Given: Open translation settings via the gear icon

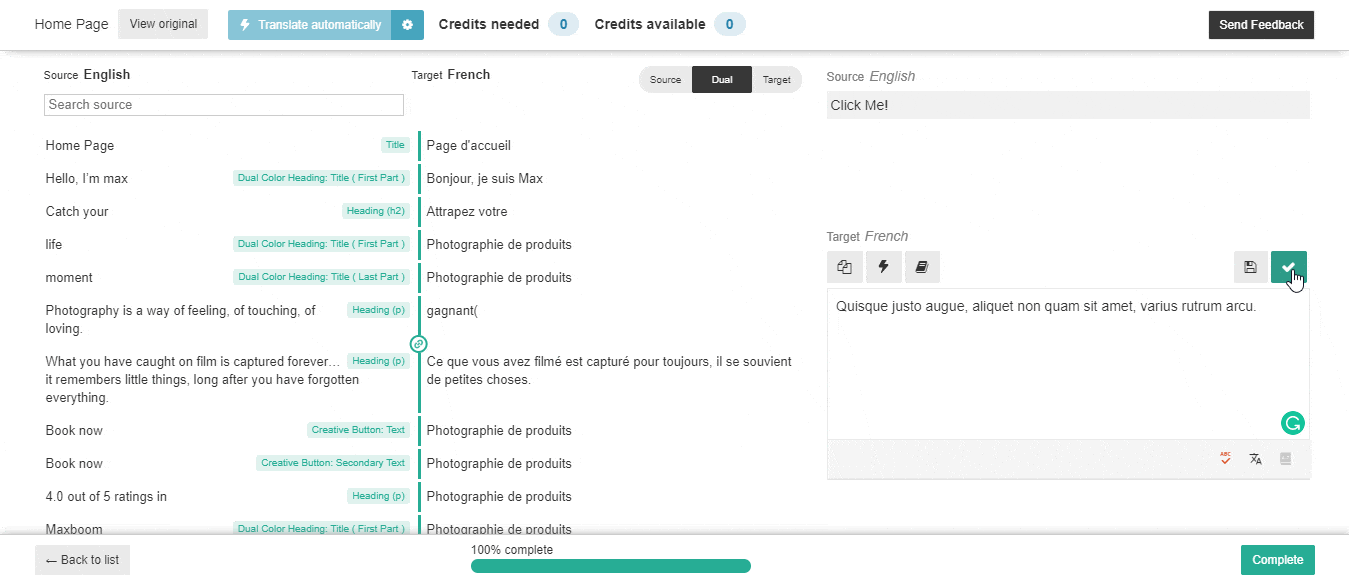Looking at the screenshot, I should pos(406,24).
